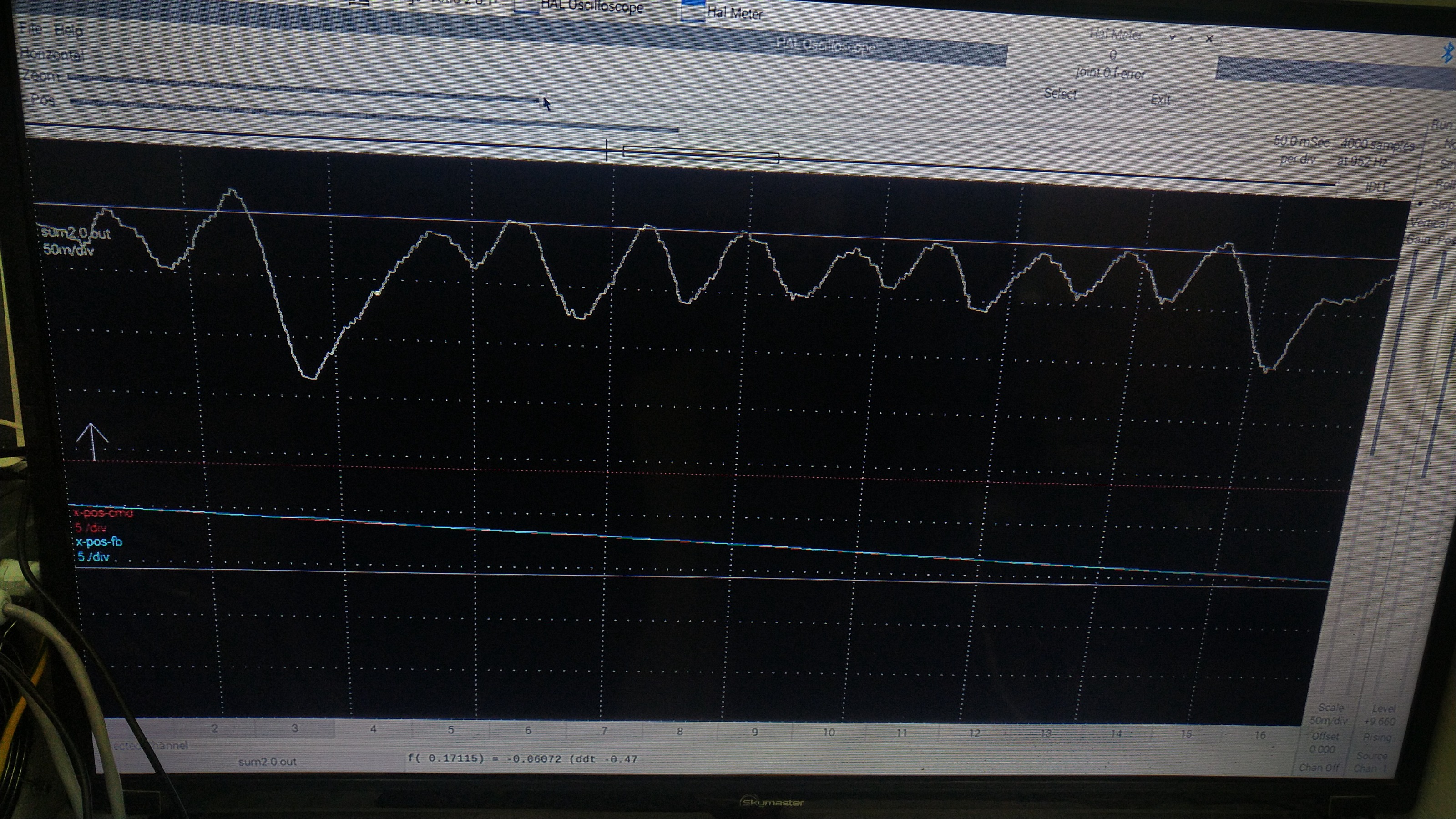The height and width of the screenshot is (819, 1456).
Task: Click the Rising trigger edge button
Action: 1377,738
